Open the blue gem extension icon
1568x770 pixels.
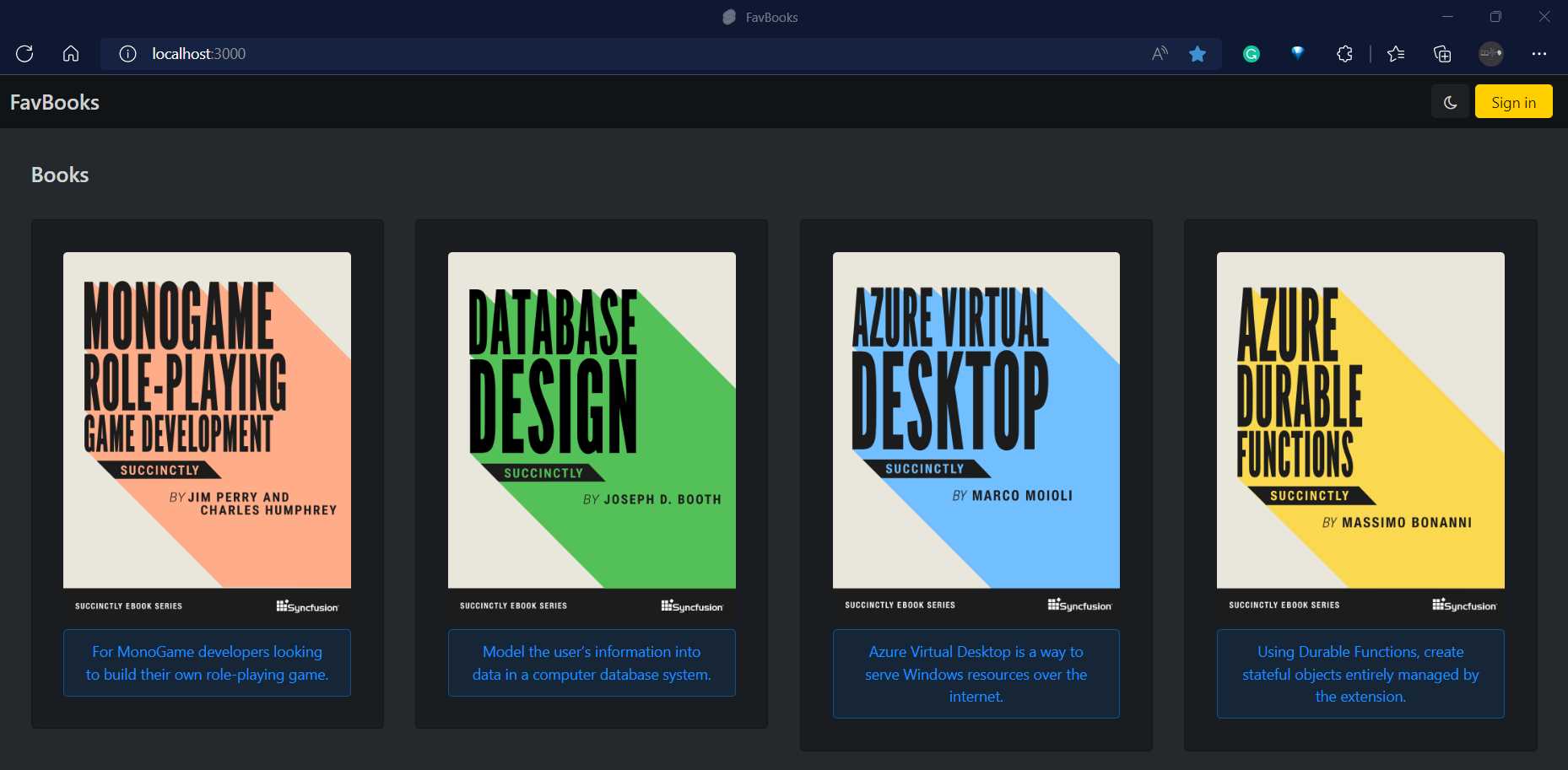1297,53
